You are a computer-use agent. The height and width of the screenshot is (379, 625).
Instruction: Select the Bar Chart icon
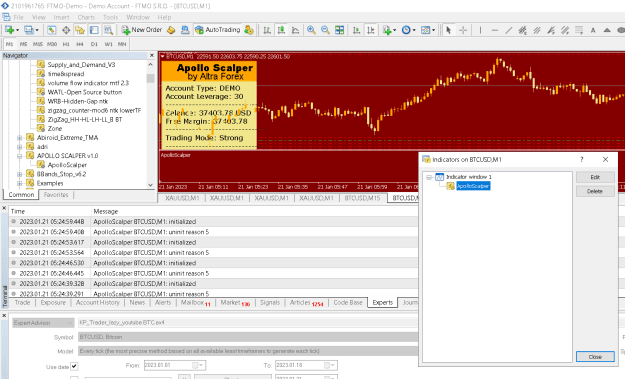pos(267,30)
